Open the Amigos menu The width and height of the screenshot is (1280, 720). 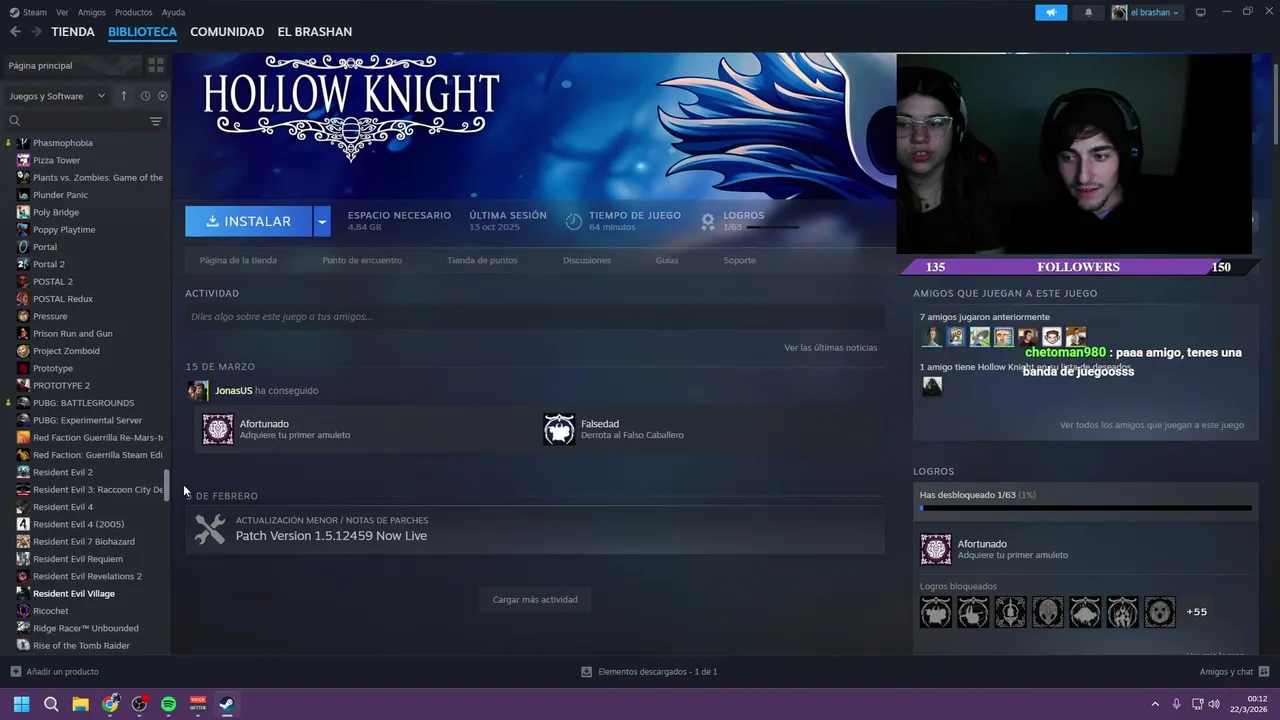(x=91, y=12)
